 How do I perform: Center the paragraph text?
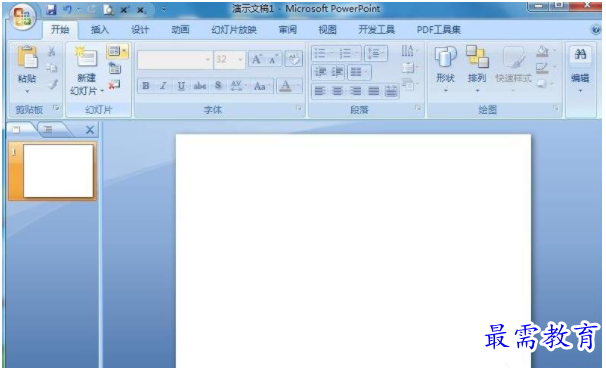[x=337, y=91]
